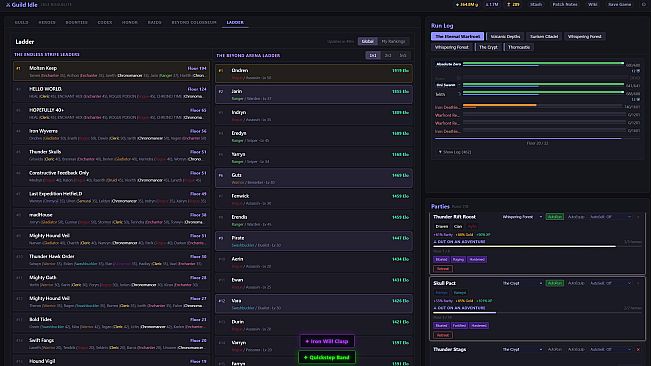Switch to the Bounties tab

tap(77, 22)
